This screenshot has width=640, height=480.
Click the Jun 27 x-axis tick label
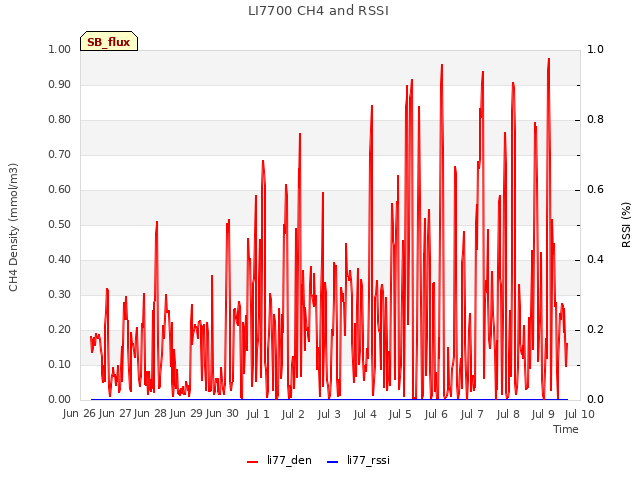click(115, 414)
